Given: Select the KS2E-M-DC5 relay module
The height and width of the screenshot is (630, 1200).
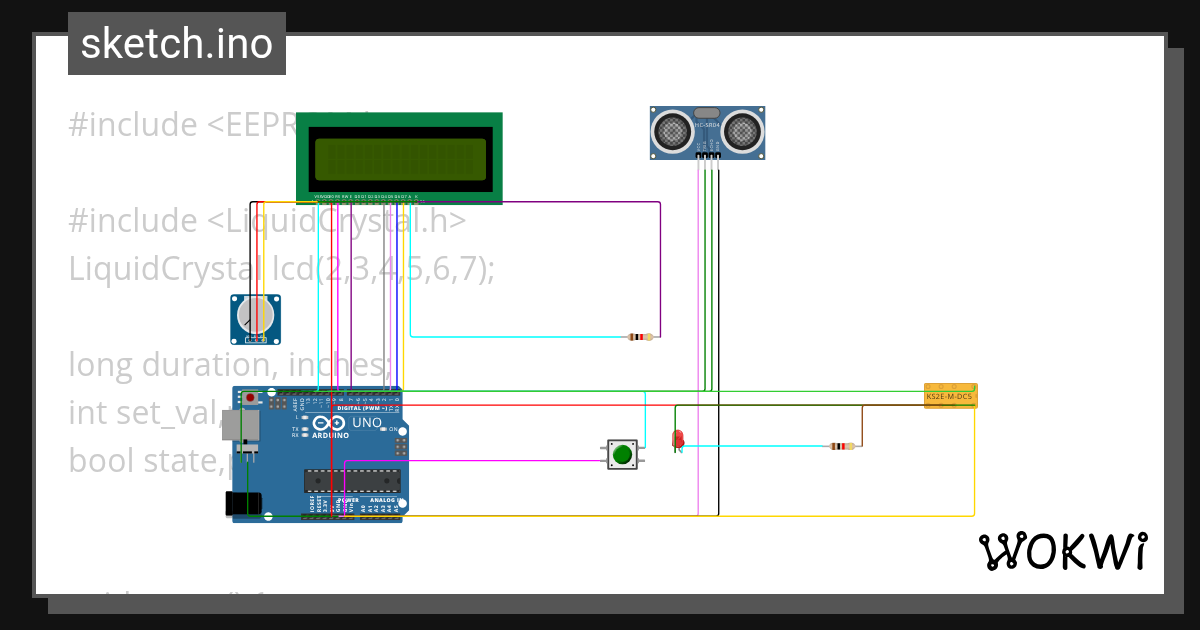Looking at the screenshot, I should pos(950,395).
